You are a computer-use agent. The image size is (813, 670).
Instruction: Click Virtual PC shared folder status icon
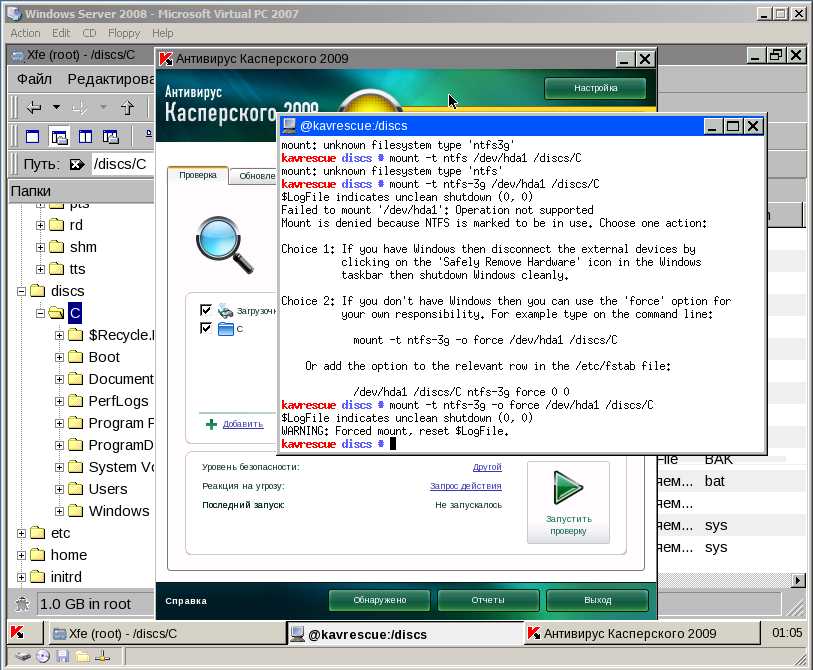[82, 657]
